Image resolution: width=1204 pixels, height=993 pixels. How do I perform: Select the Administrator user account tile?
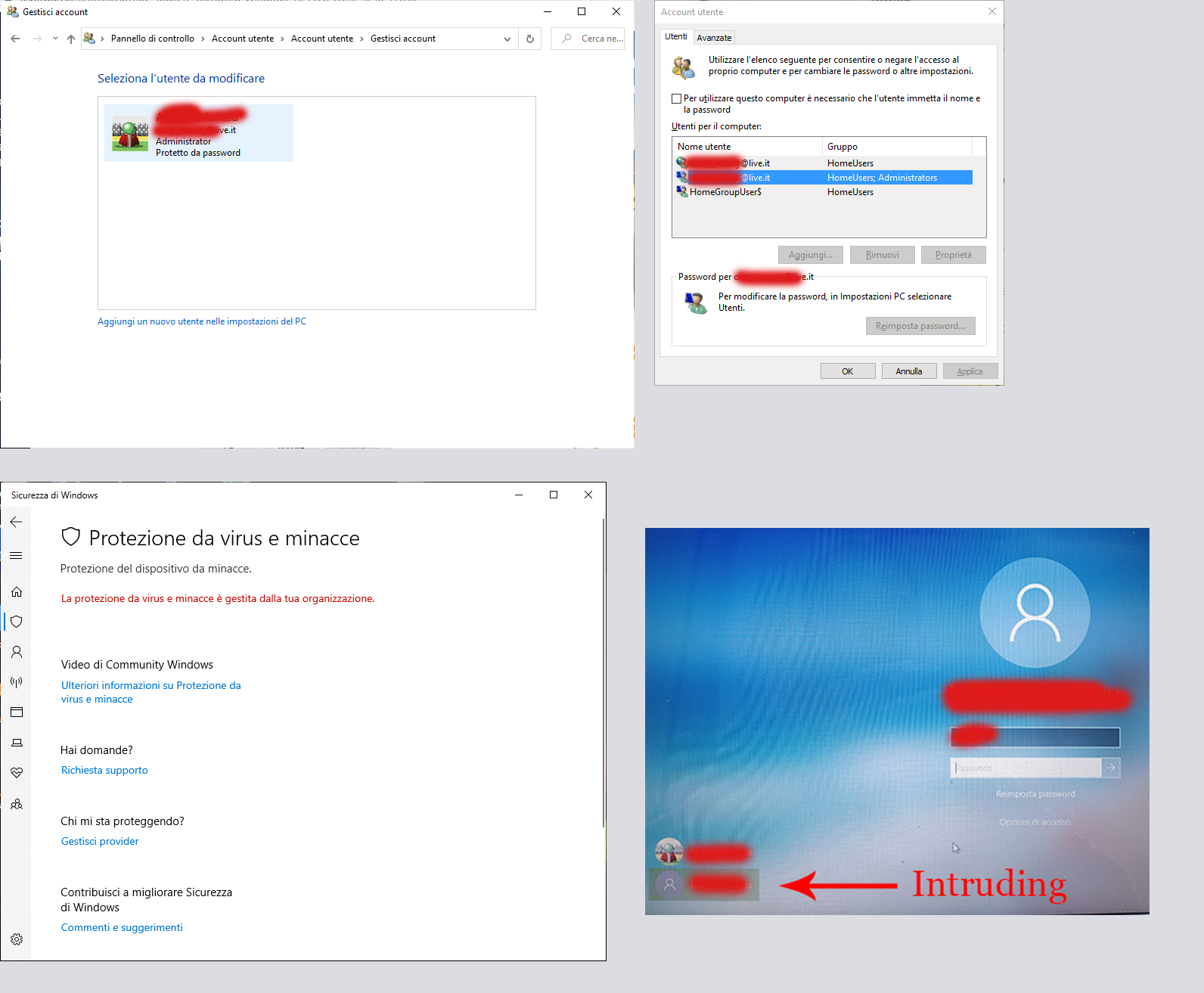(x=199, y=133)
